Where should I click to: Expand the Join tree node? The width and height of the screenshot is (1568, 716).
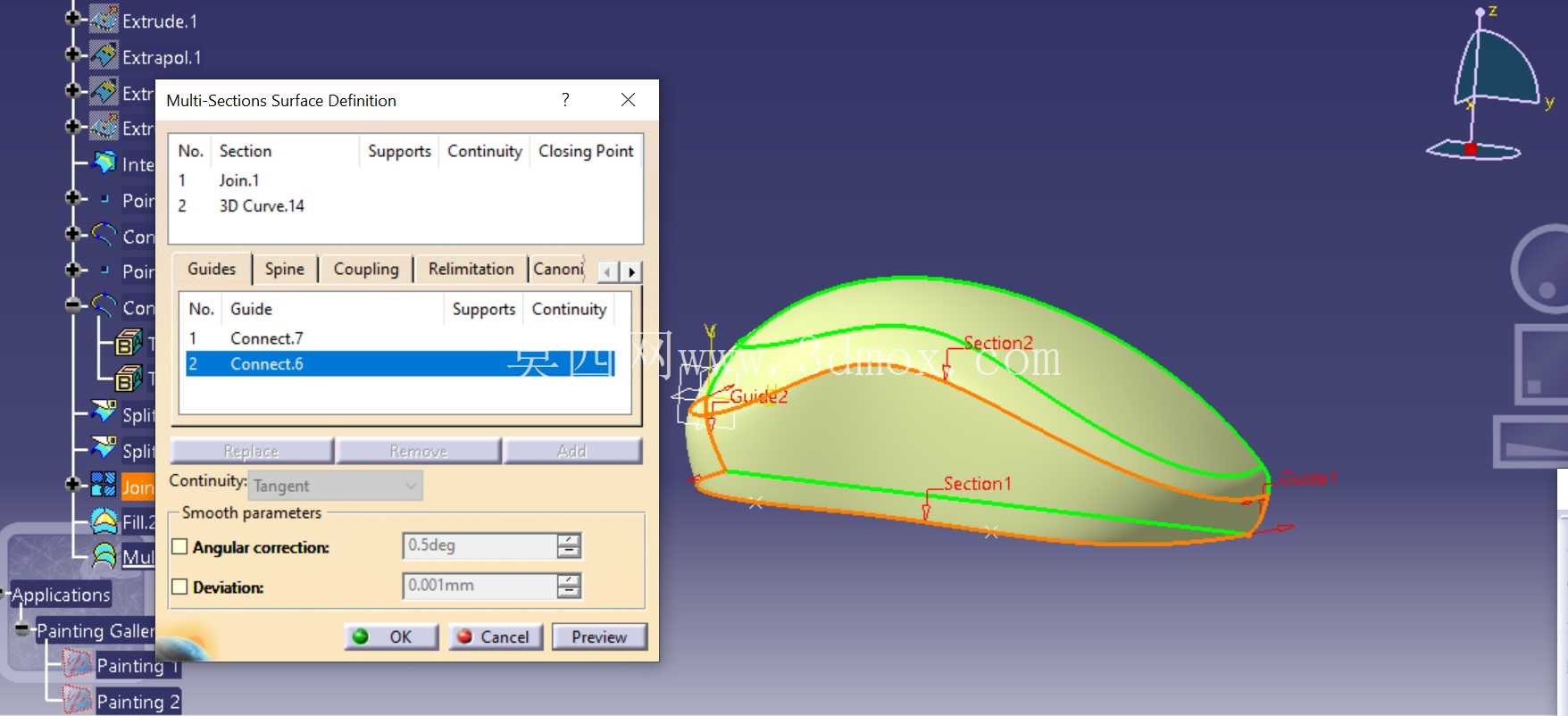pos(73,484)
